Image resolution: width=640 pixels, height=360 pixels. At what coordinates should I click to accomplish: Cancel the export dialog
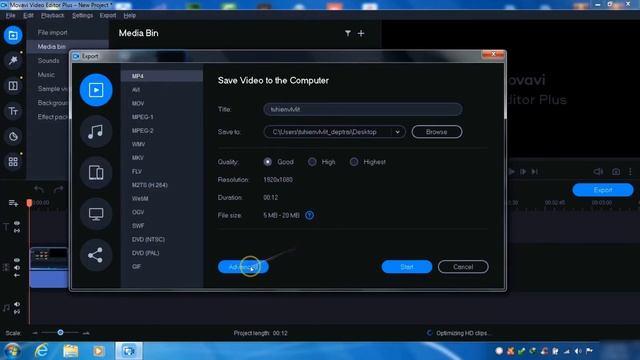click(x=463, y=267)
